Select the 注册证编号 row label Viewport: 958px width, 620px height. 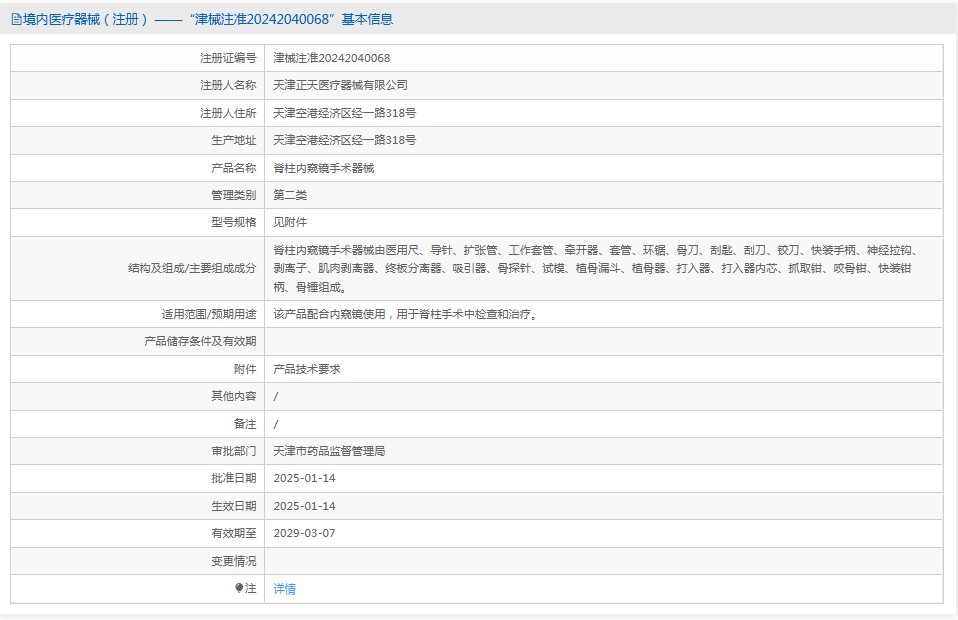[x=229, y=58]
